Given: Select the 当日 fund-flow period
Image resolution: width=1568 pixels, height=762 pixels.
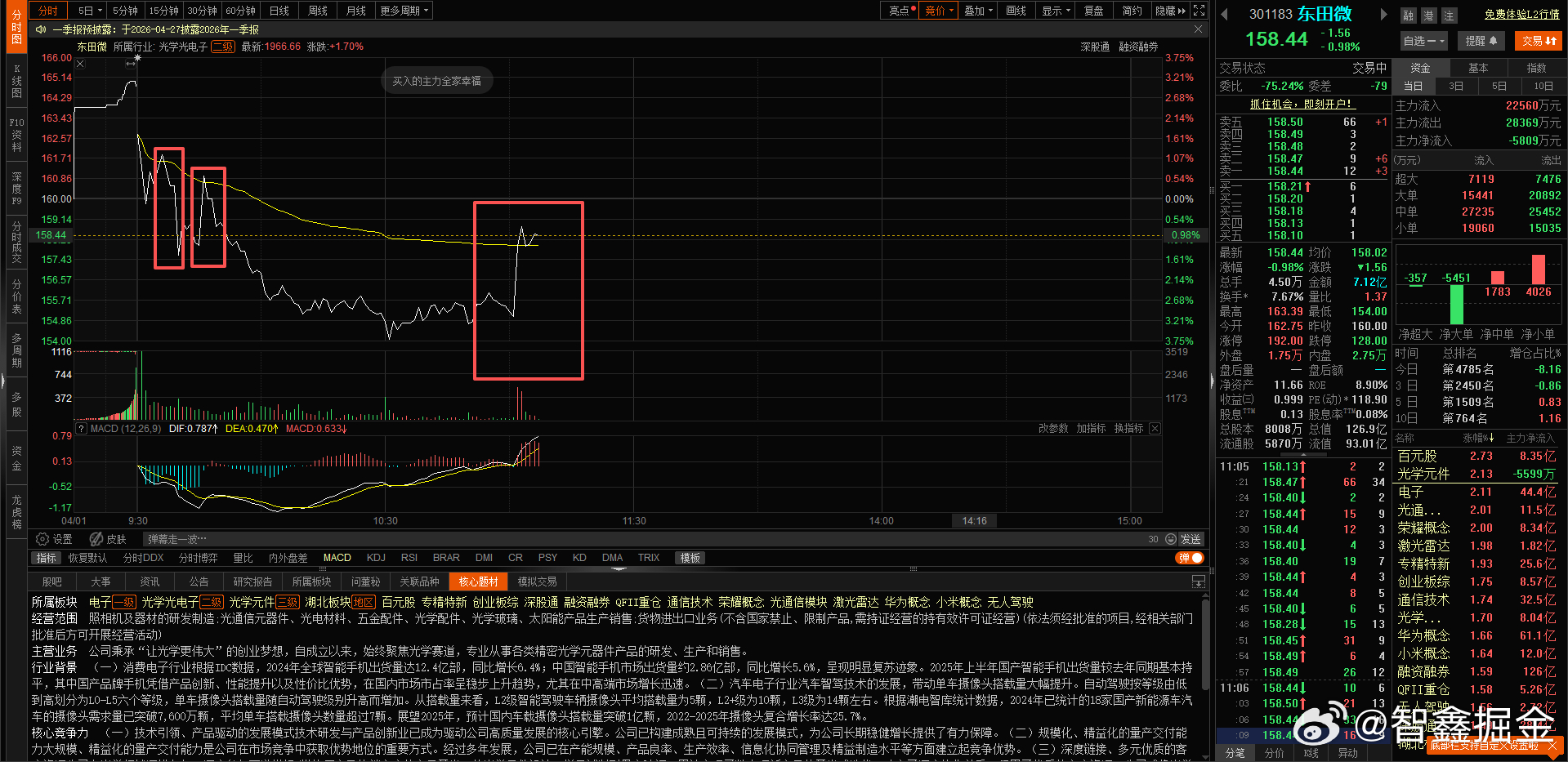Looking at the screenshot, I should 1414,86.
